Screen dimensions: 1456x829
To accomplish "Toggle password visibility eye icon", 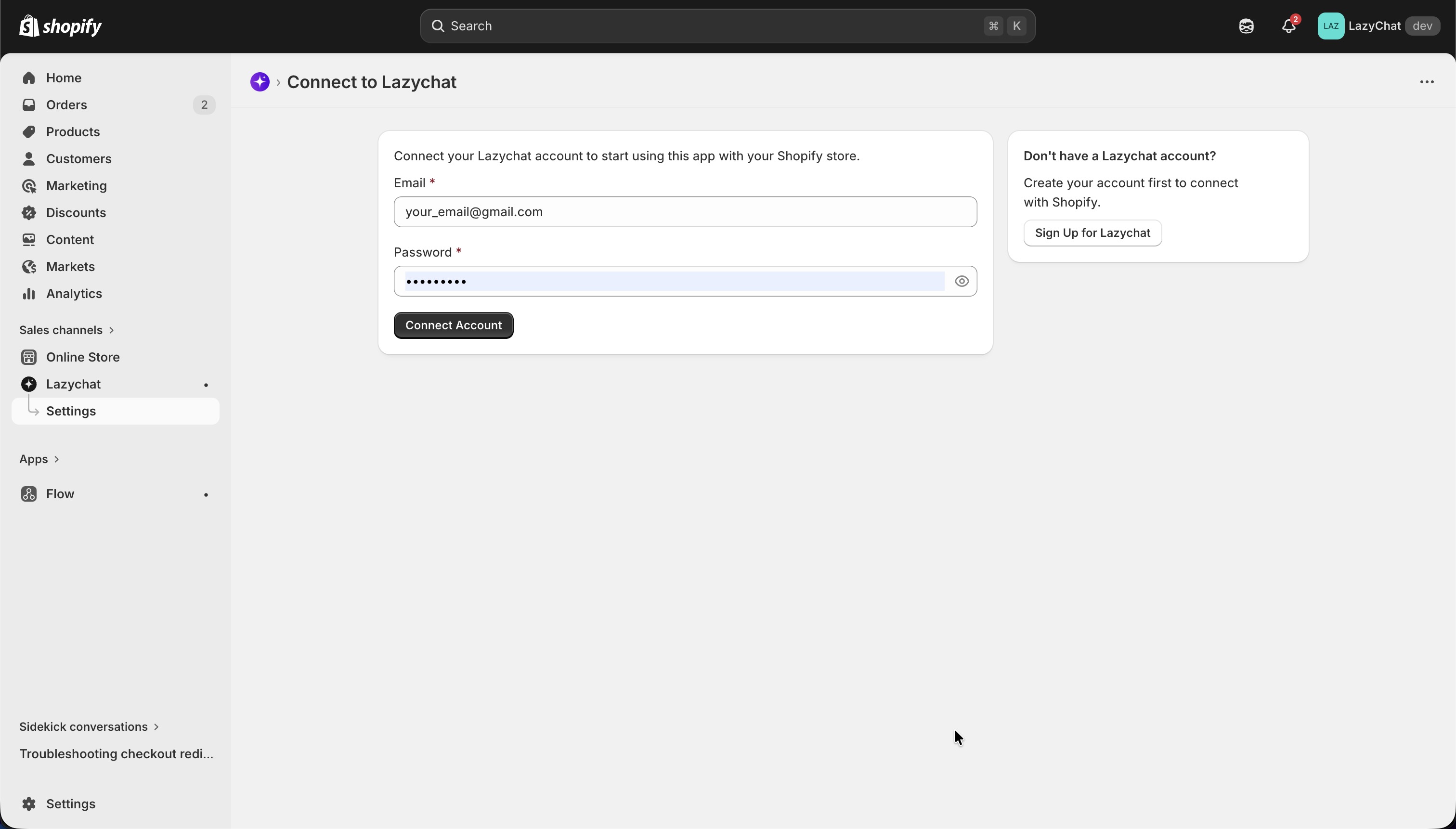I will (961, 281).
